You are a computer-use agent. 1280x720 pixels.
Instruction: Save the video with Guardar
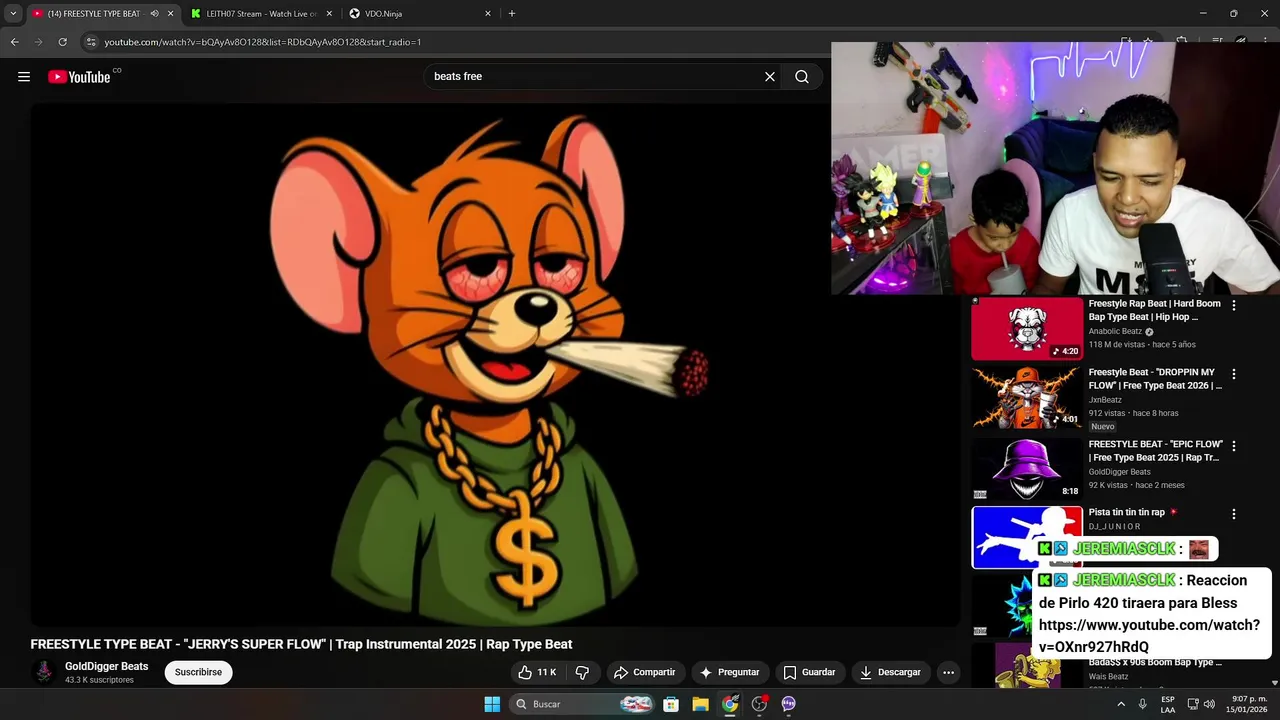(809, 672)
